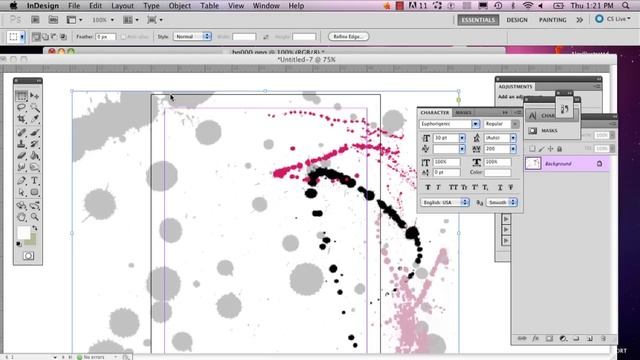Click the Feather input field
Image resolution: width=640 pixels, height=360 pixels.
click(x=105, y=37)
